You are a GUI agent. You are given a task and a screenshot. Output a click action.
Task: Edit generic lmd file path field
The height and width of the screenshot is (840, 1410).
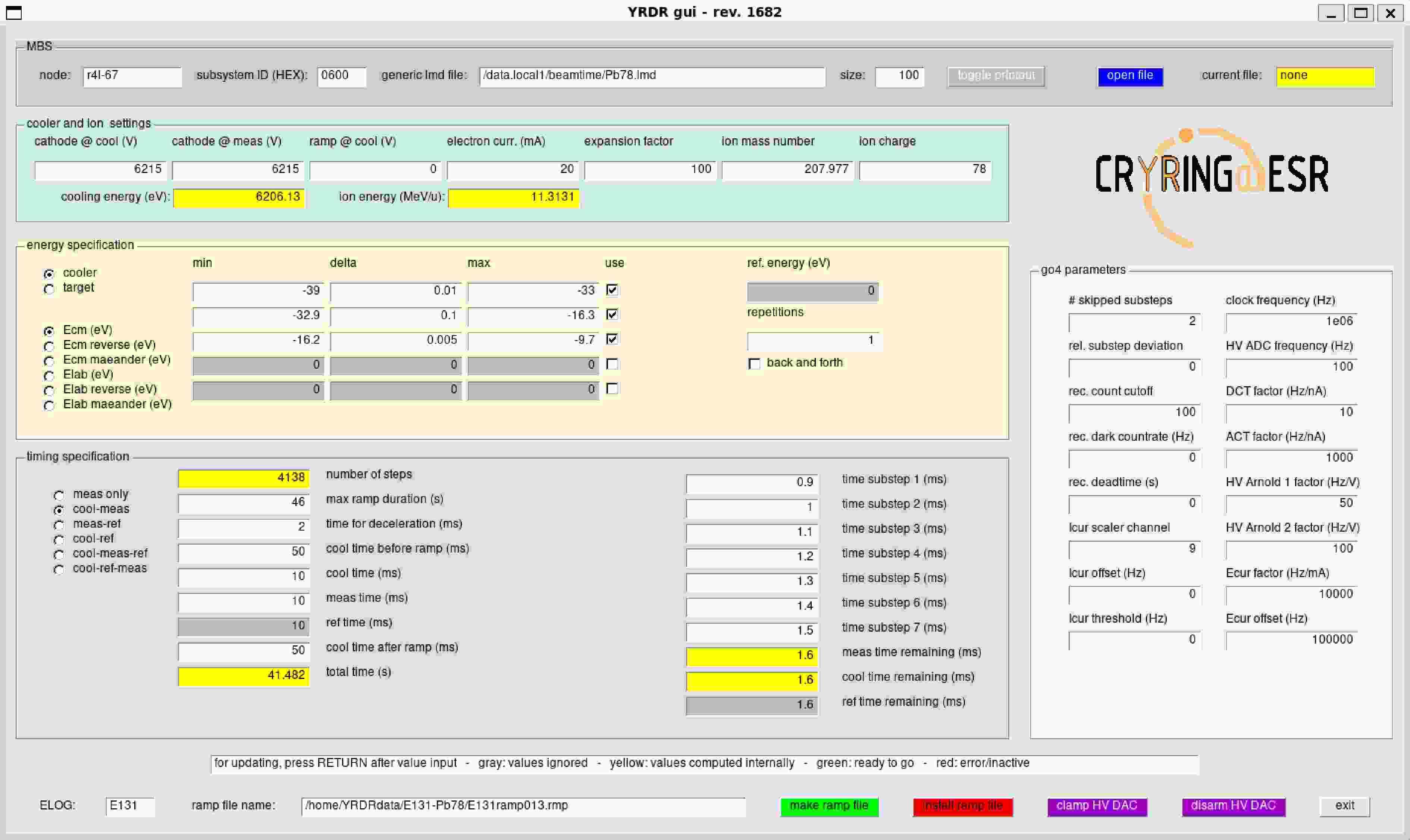(x=652, y=77)
